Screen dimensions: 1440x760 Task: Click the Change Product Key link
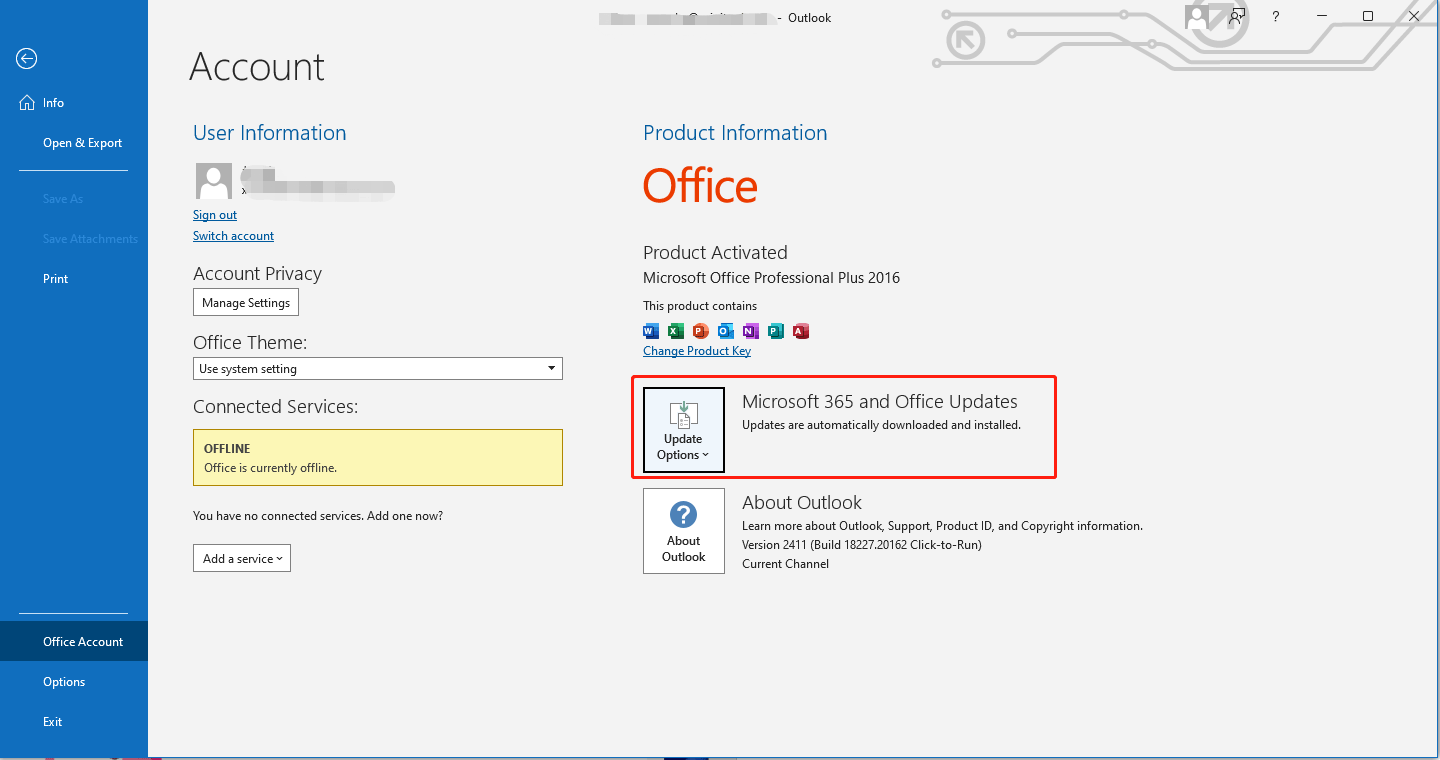pos(697,351)
